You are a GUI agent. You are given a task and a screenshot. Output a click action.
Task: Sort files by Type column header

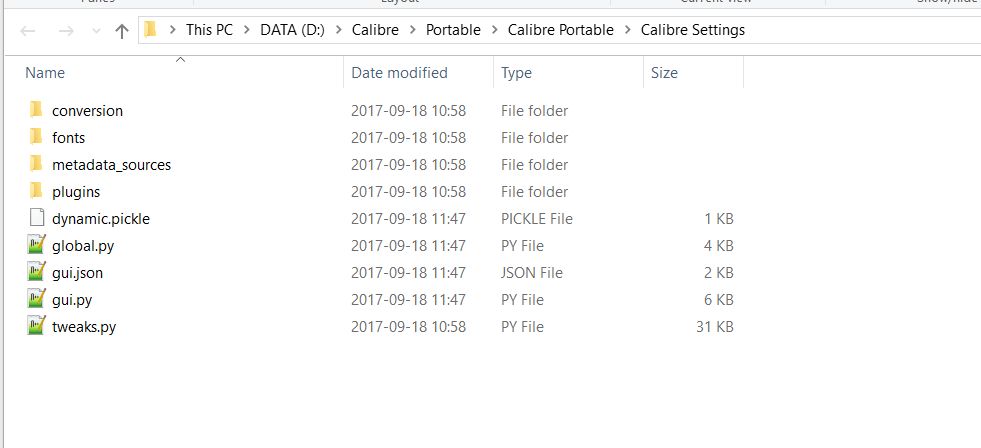click(x=516, y=73)
